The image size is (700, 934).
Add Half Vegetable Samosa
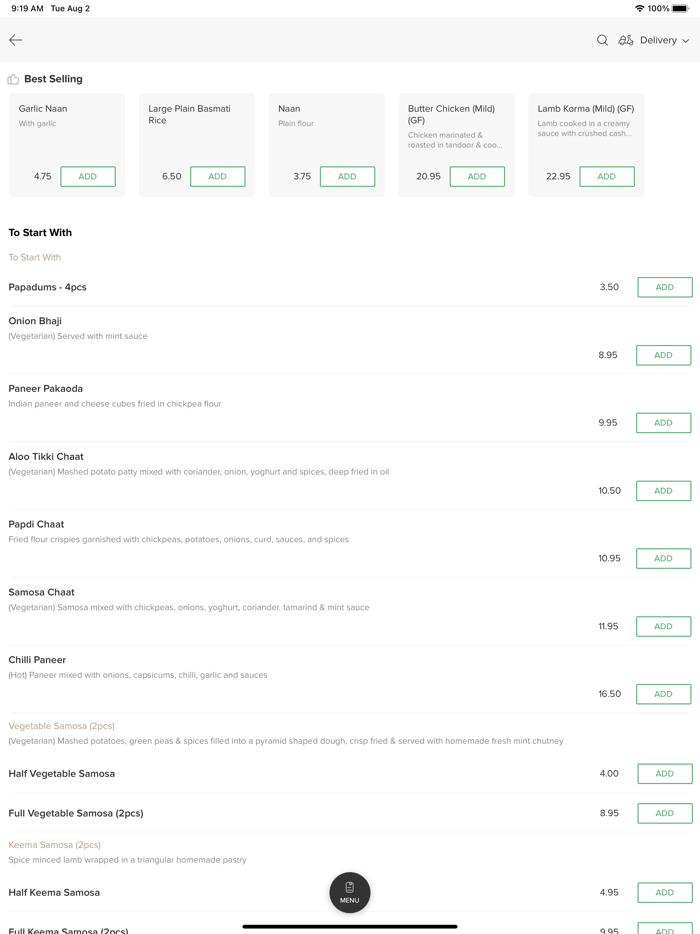[664, 774]
